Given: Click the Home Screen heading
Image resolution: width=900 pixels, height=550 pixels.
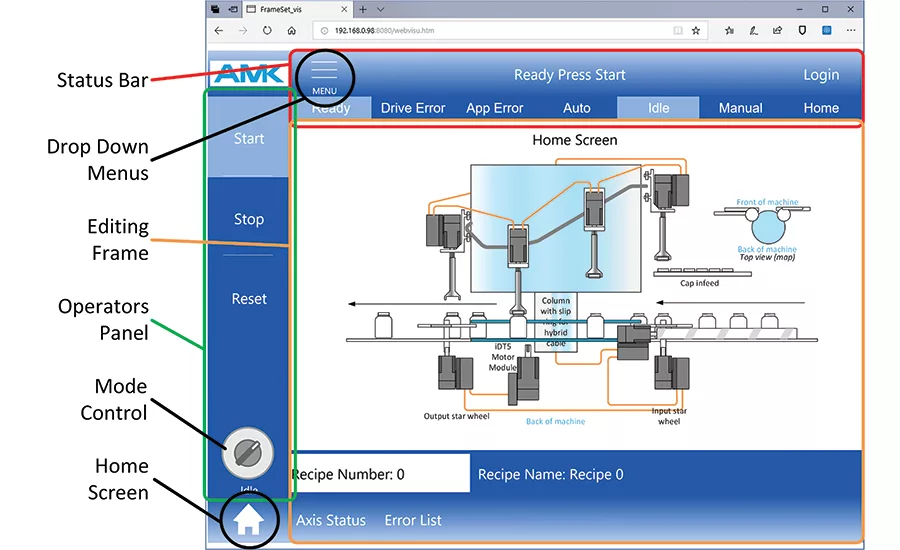Looking at the screenshot, I should (x=575, y=140).
